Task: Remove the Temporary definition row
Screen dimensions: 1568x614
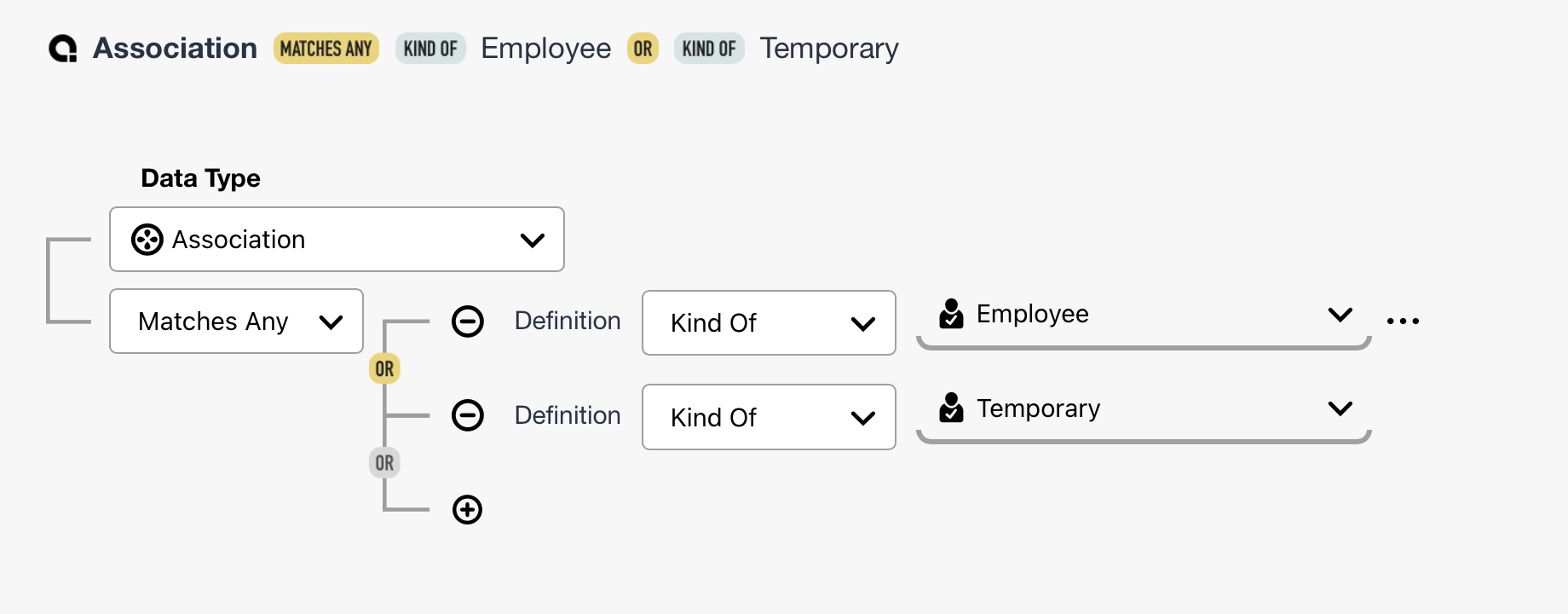Action: tap(467, 415)
